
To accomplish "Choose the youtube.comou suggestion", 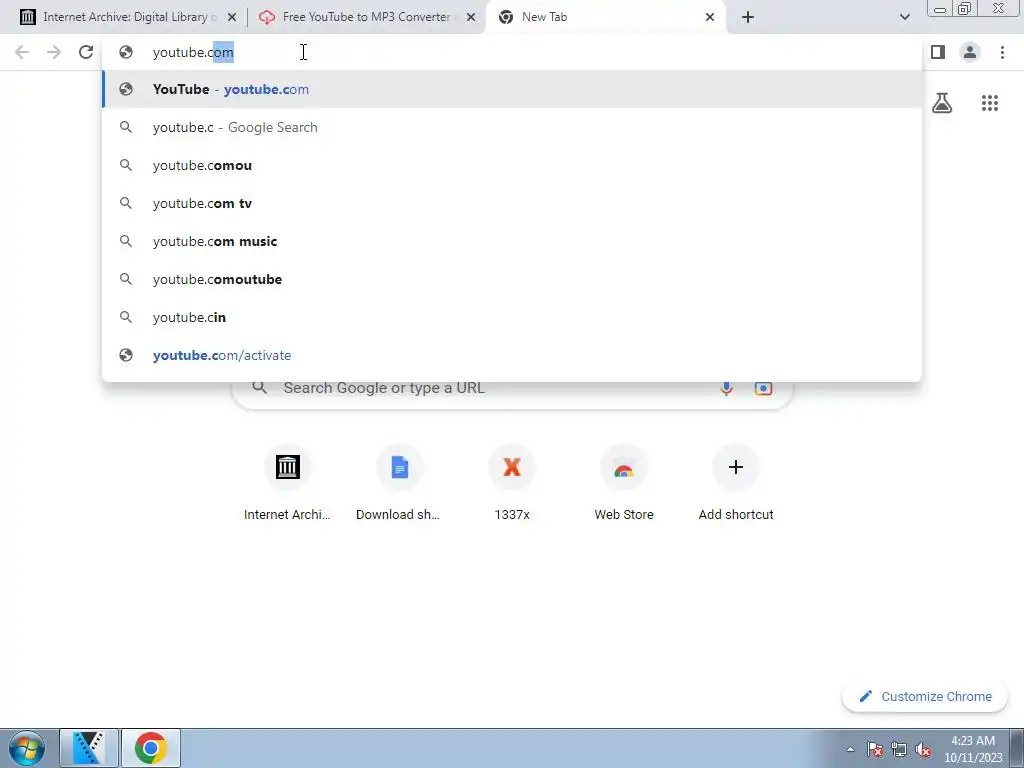I will click(x=512, y=165).
